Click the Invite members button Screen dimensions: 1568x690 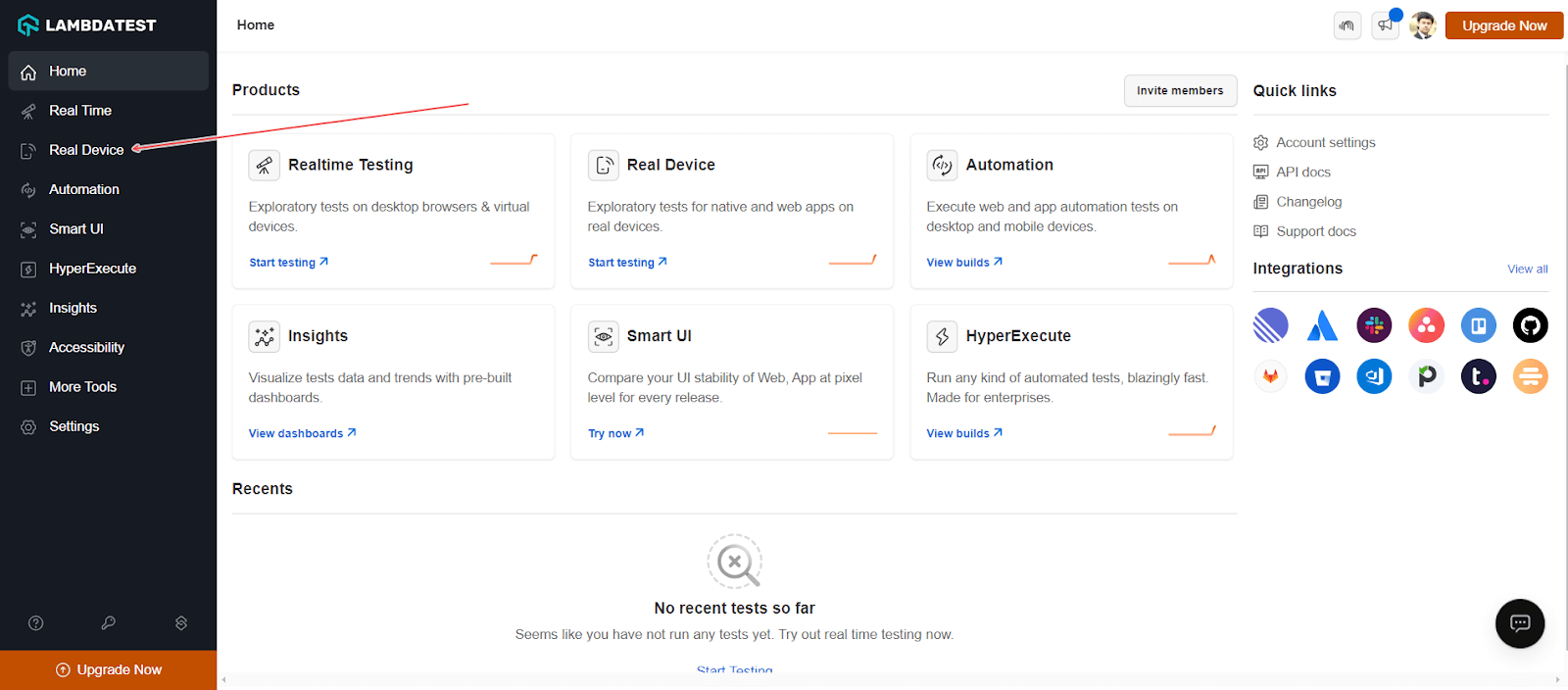(1180, 90)
